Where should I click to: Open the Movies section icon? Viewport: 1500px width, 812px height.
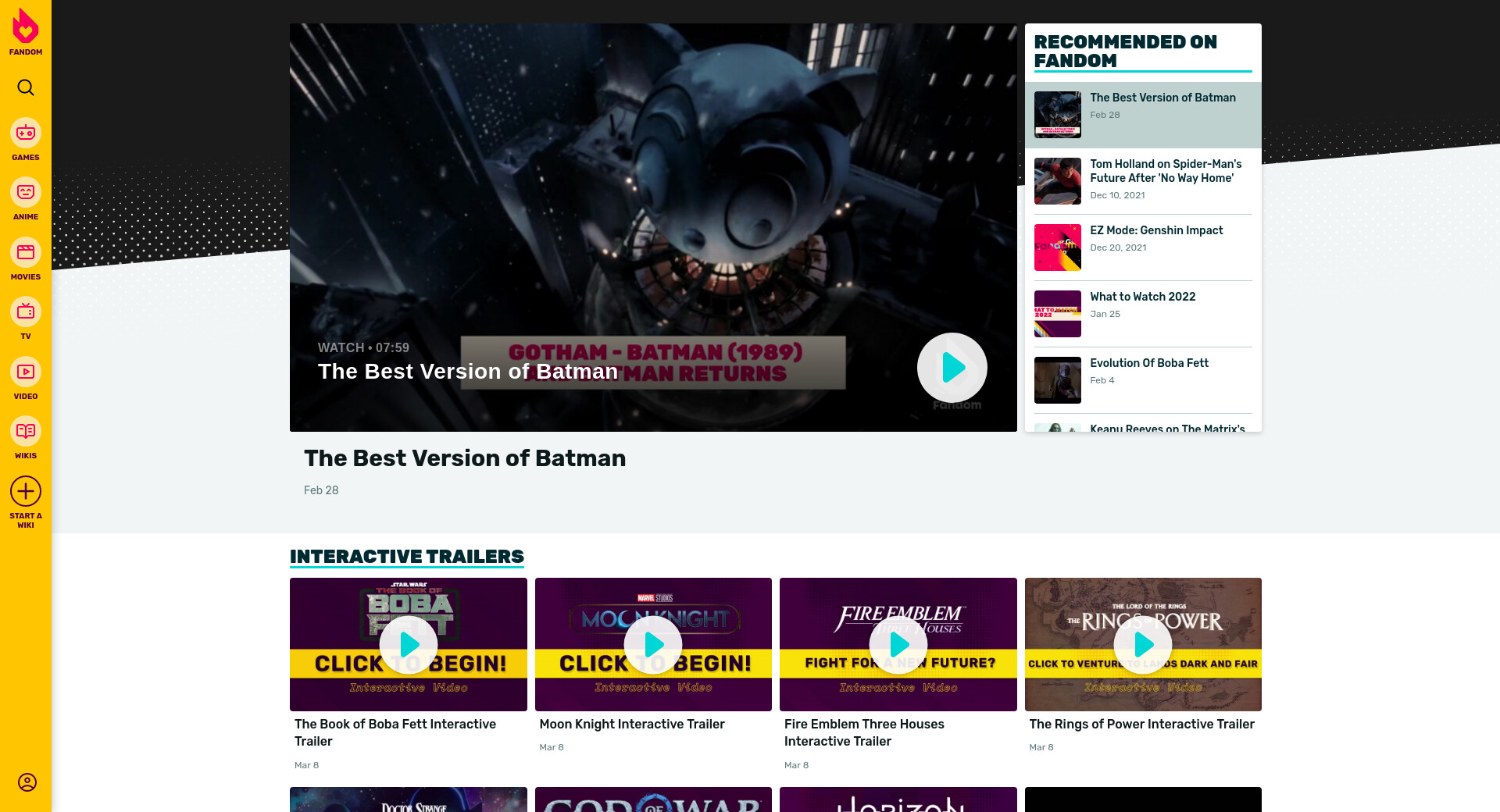tap(26, 252)
